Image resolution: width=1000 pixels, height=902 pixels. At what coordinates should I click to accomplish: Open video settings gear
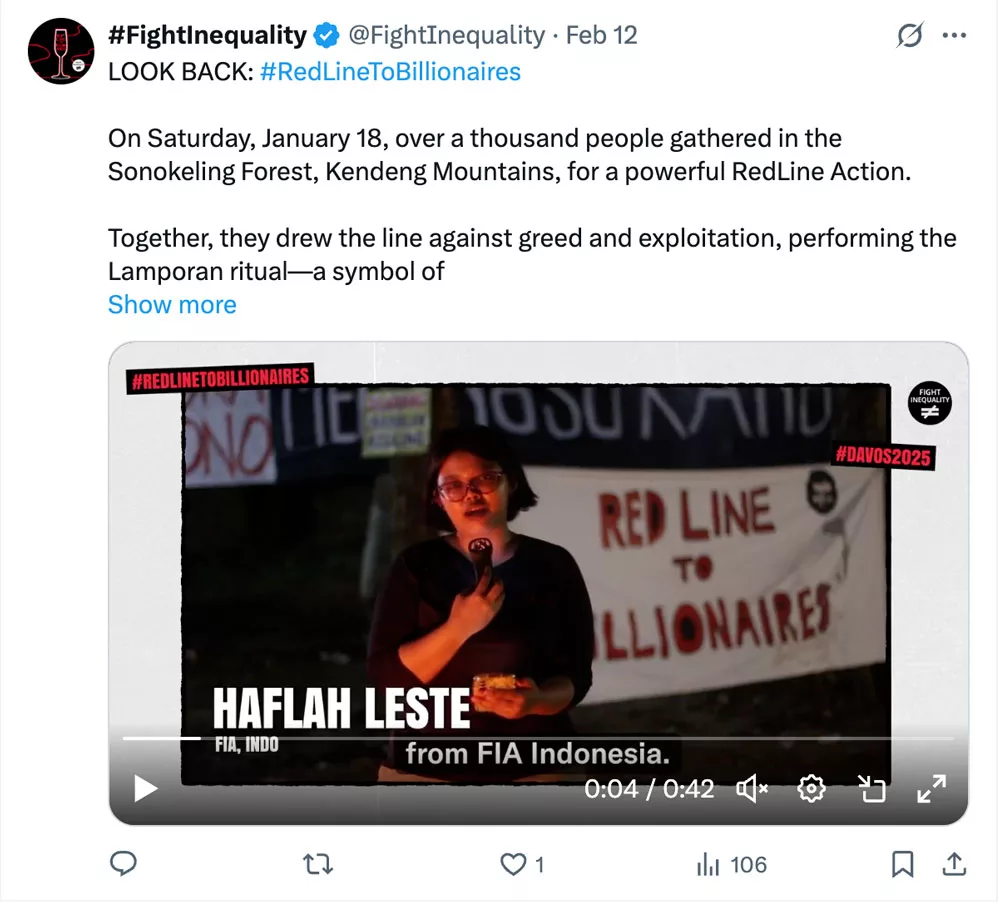(x=811, y=789)
